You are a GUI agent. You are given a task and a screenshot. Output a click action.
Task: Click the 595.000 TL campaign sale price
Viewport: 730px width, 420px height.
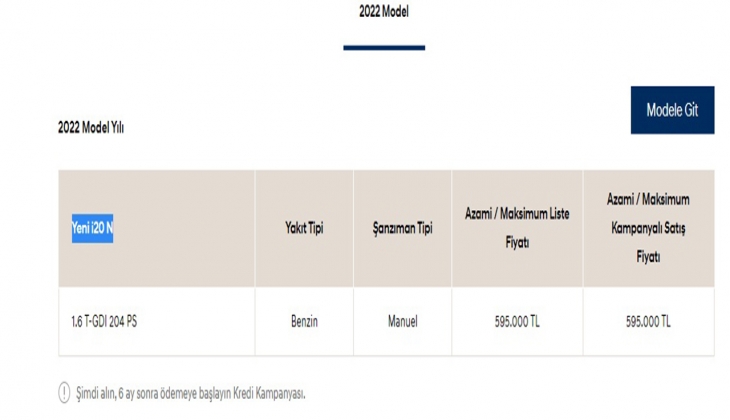pyautogui.click(x=648, y=322)
